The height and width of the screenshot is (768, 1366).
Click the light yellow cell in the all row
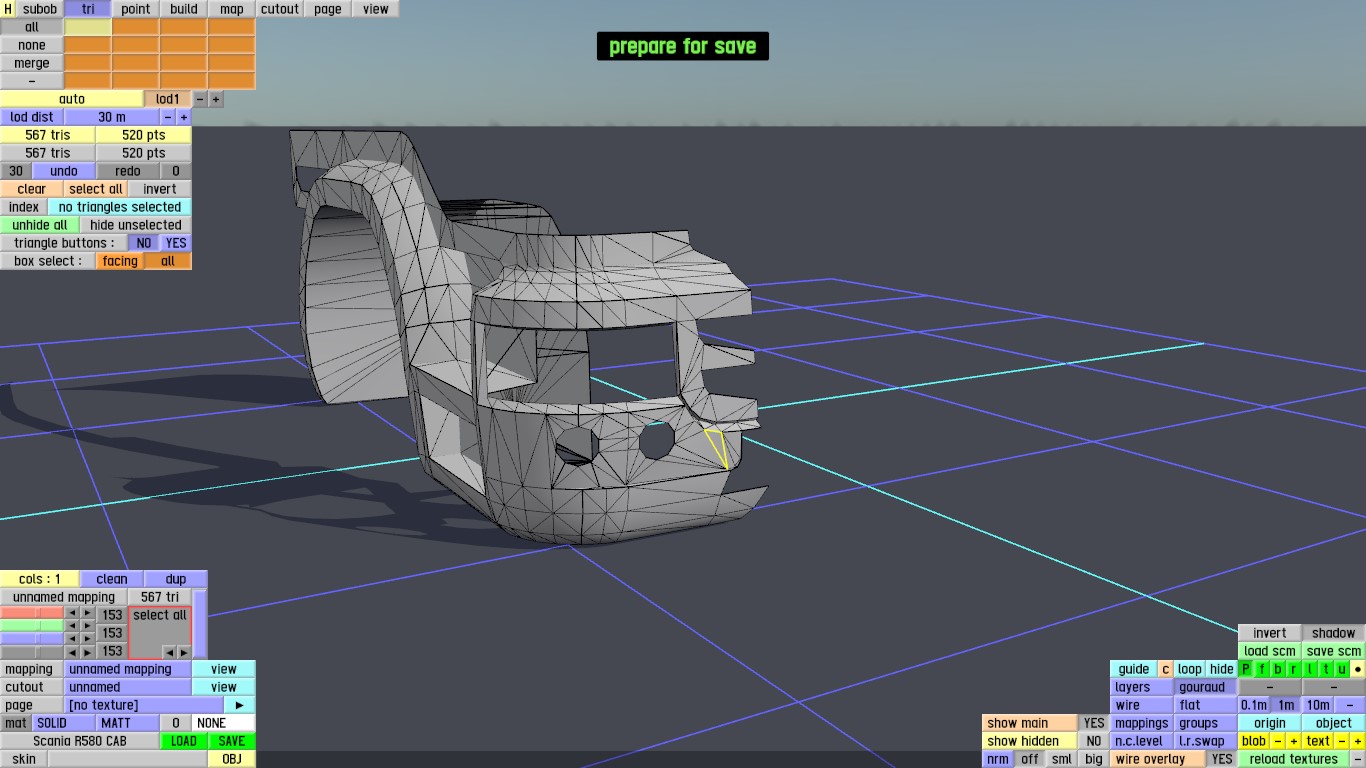[88, 27]
